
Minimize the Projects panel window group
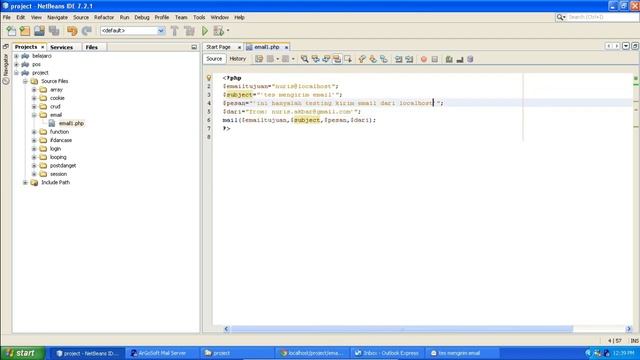(x=194, y=47)
